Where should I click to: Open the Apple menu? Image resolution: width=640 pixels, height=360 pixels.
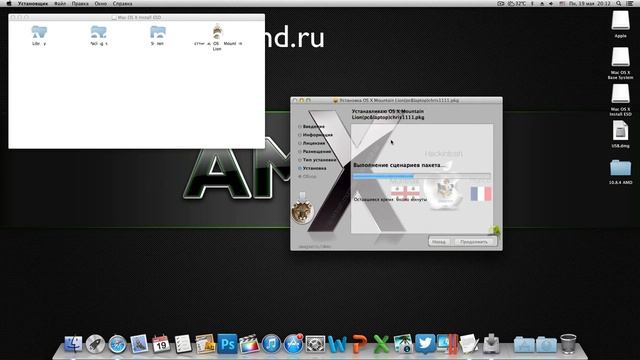[x=9, y=3]
